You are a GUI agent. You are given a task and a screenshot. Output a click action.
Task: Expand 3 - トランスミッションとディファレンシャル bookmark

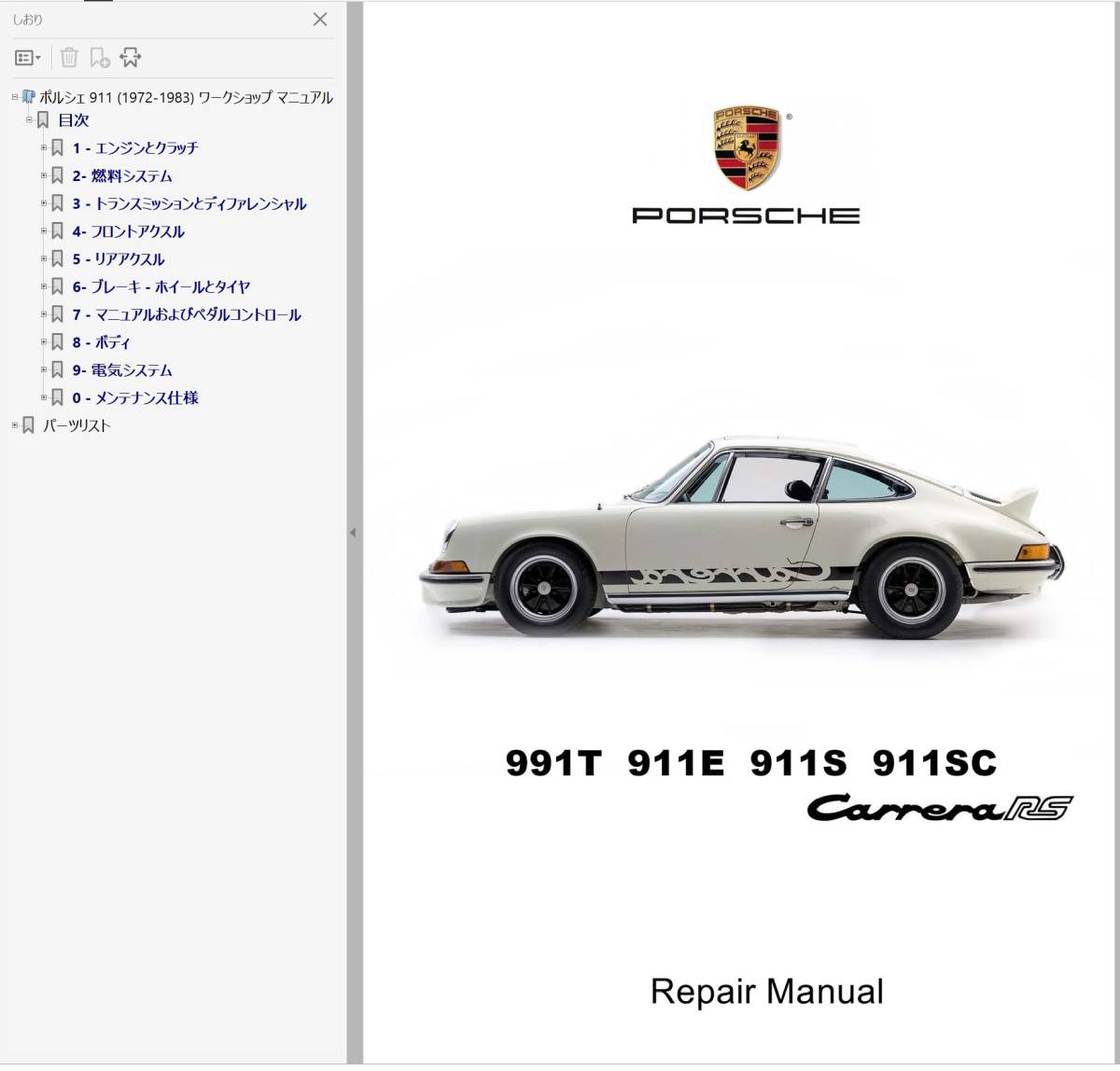44,202
